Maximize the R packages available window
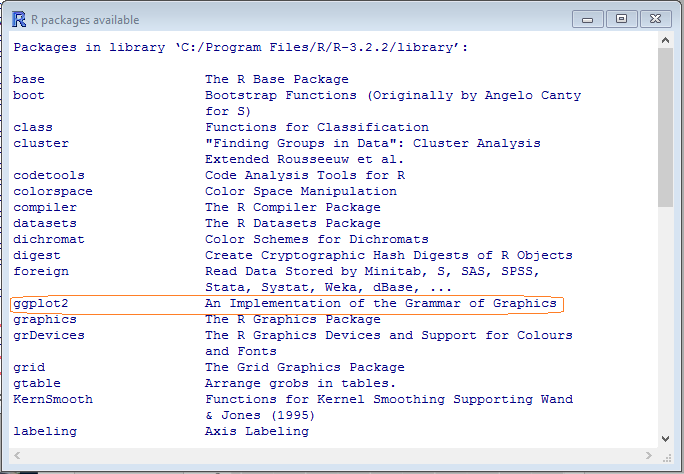 621,19
